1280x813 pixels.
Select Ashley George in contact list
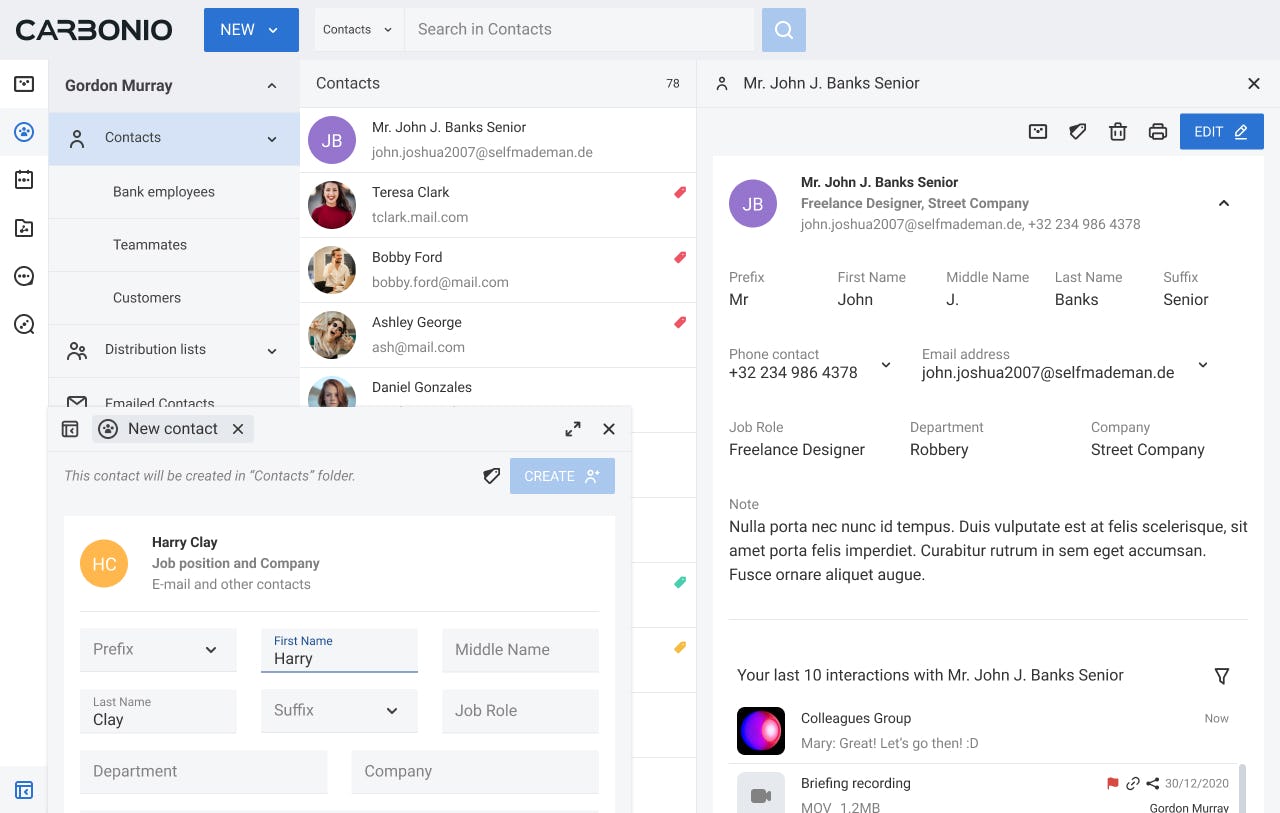point(498,335)
